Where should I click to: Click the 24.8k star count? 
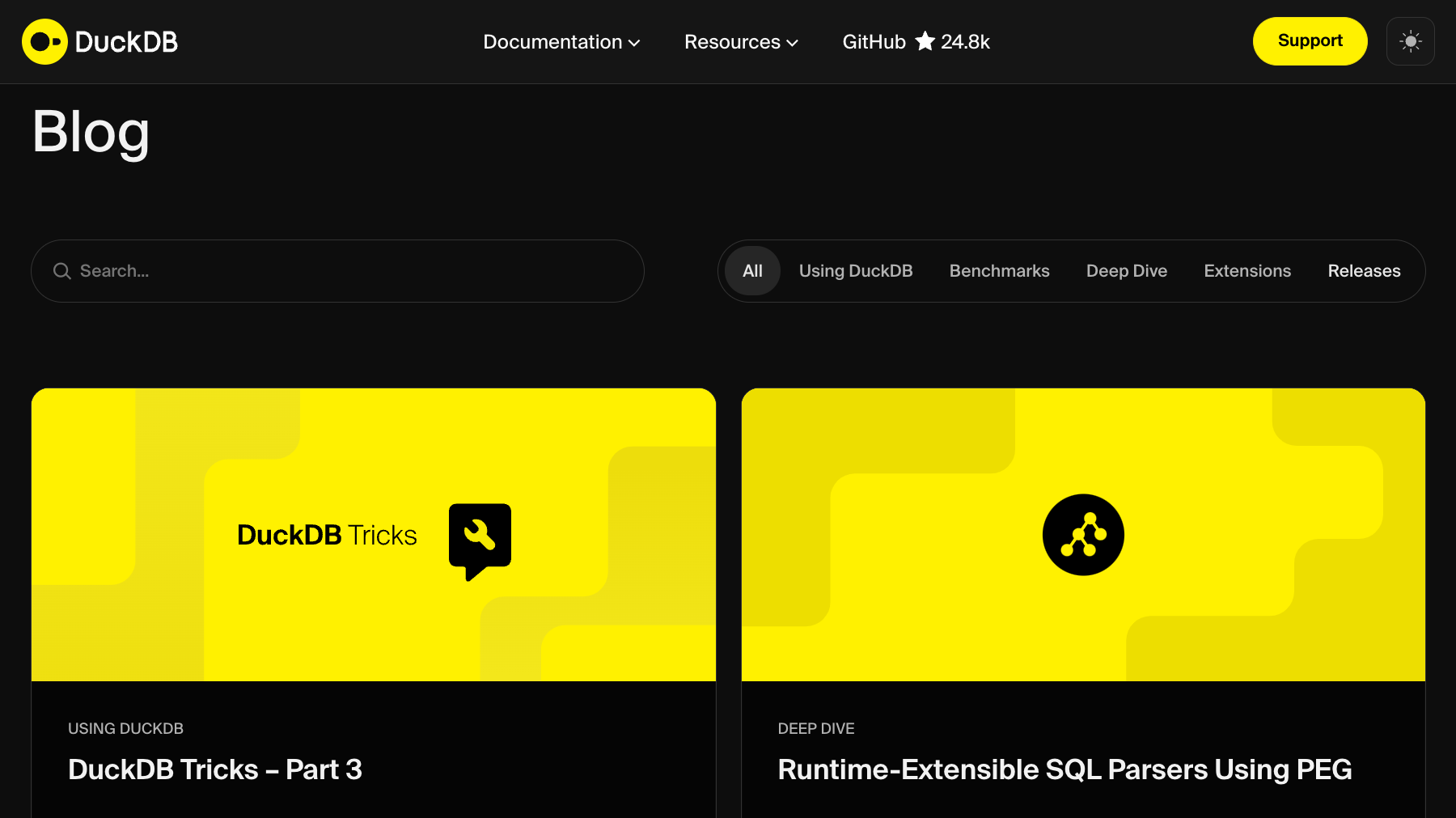[965, 42]
